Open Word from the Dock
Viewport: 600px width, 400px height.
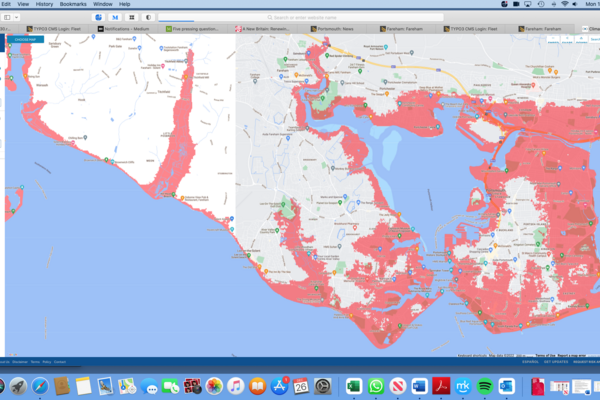[x=419, y=386]
